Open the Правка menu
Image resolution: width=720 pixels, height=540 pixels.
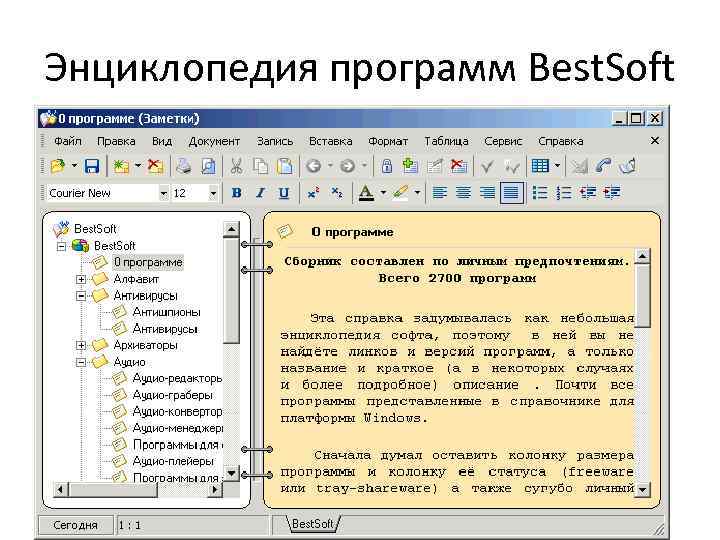pos(116,141)
